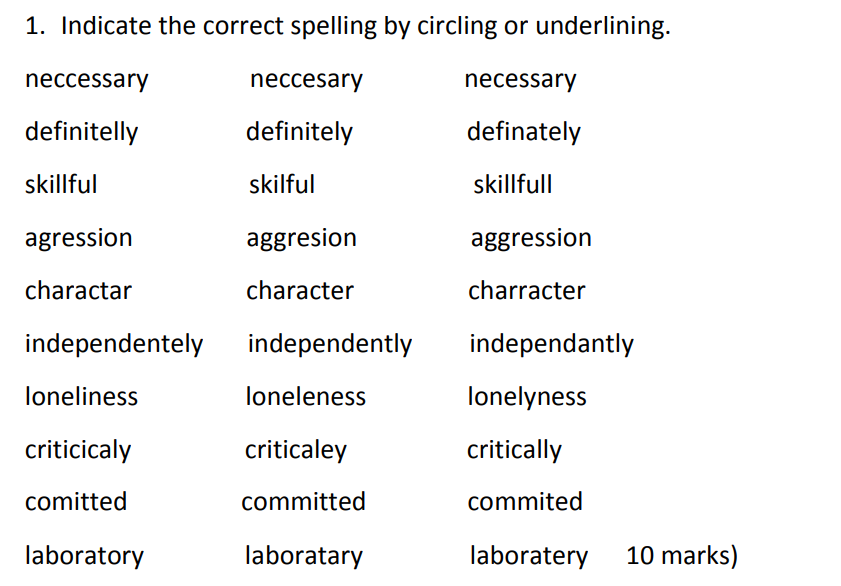Click the word 'neccessary'

tap(86, 80)
